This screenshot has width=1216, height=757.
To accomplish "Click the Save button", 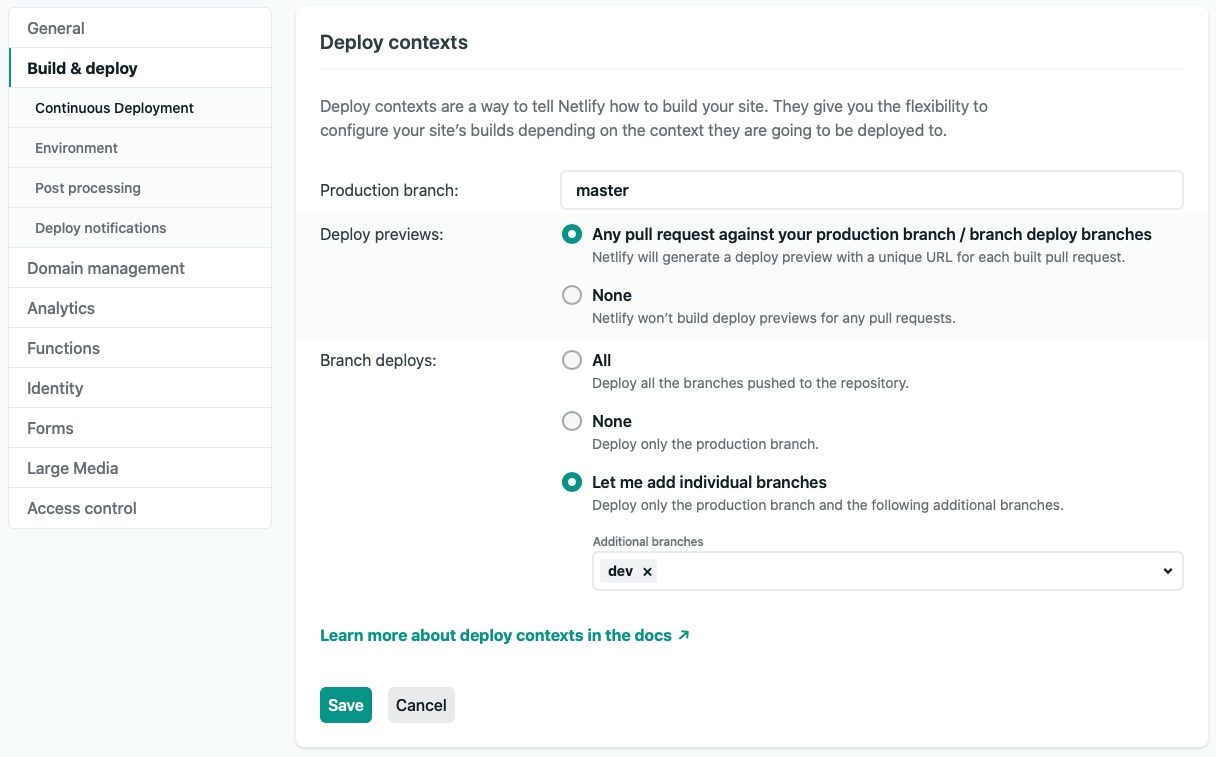I will [345, 705].
